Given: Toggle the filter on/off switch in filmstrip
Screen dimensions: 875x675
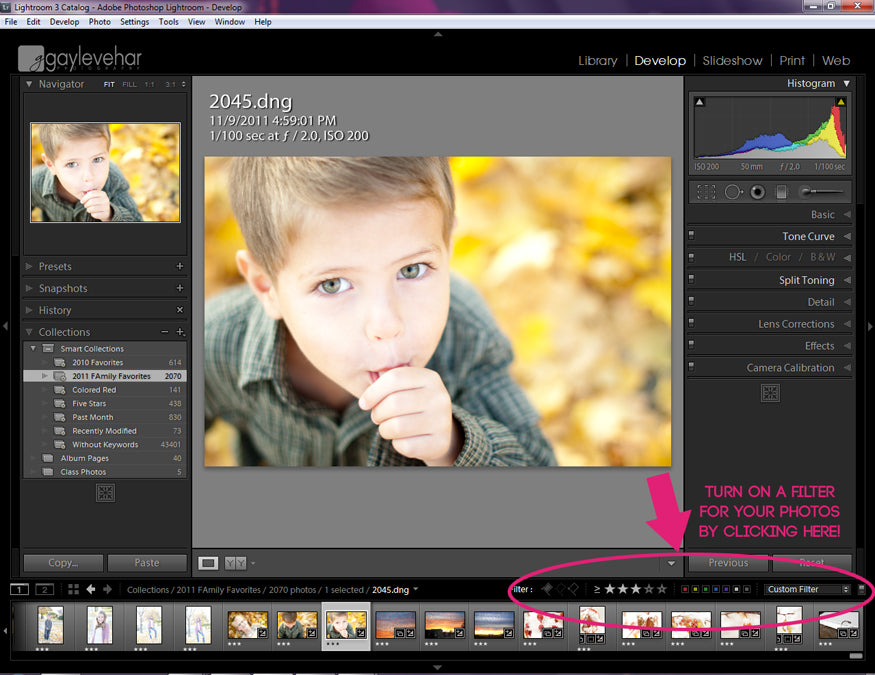Looking at the screenshot, I should 862,590.
